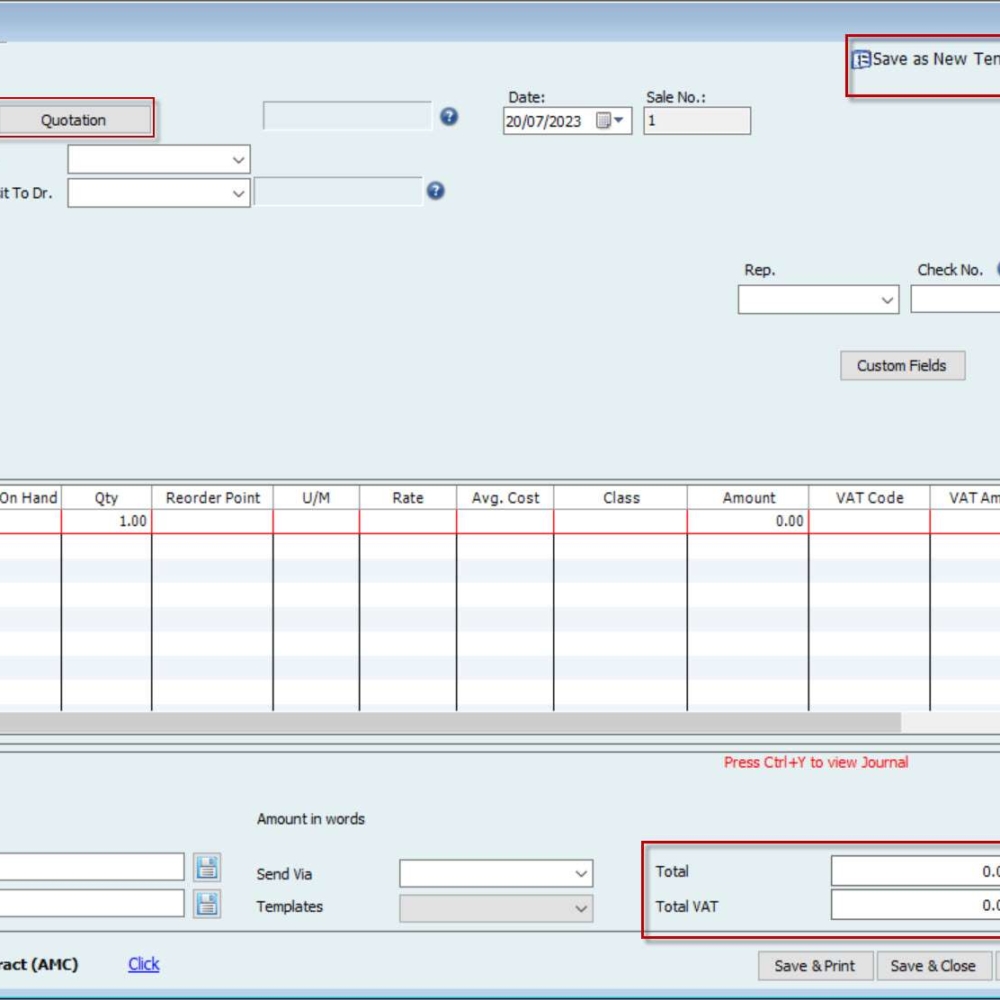1000x1000 pixels.
Task: Click the Qty column header
Action: [x=107, y=498]
